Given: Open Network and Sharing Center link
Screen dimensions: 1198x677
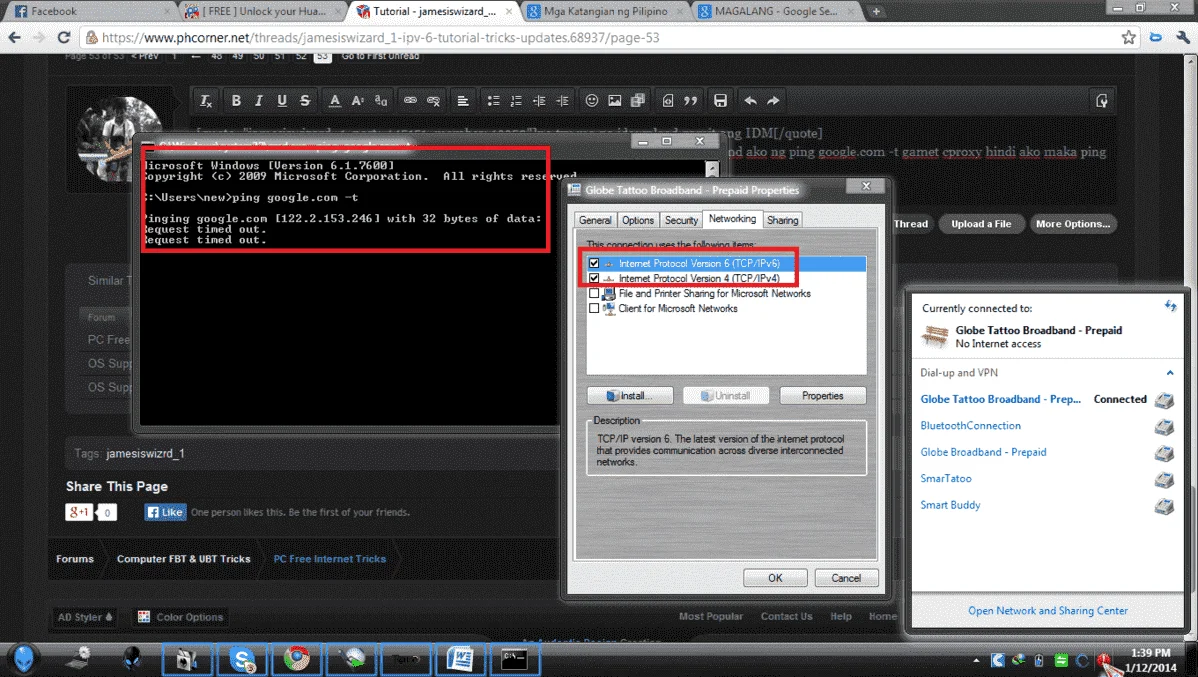Looking at the screenshot, I should [1047, 611].
